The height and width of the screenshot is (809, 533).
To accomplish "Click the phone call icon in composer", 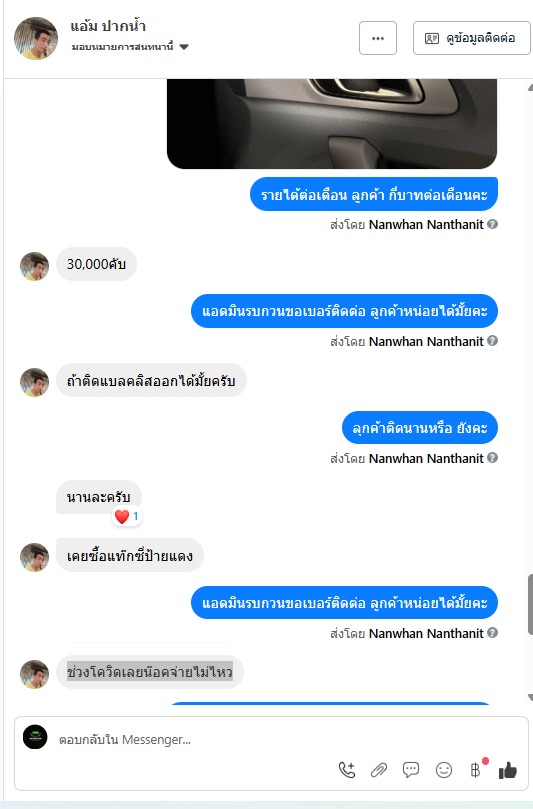I will pos(347,770).
